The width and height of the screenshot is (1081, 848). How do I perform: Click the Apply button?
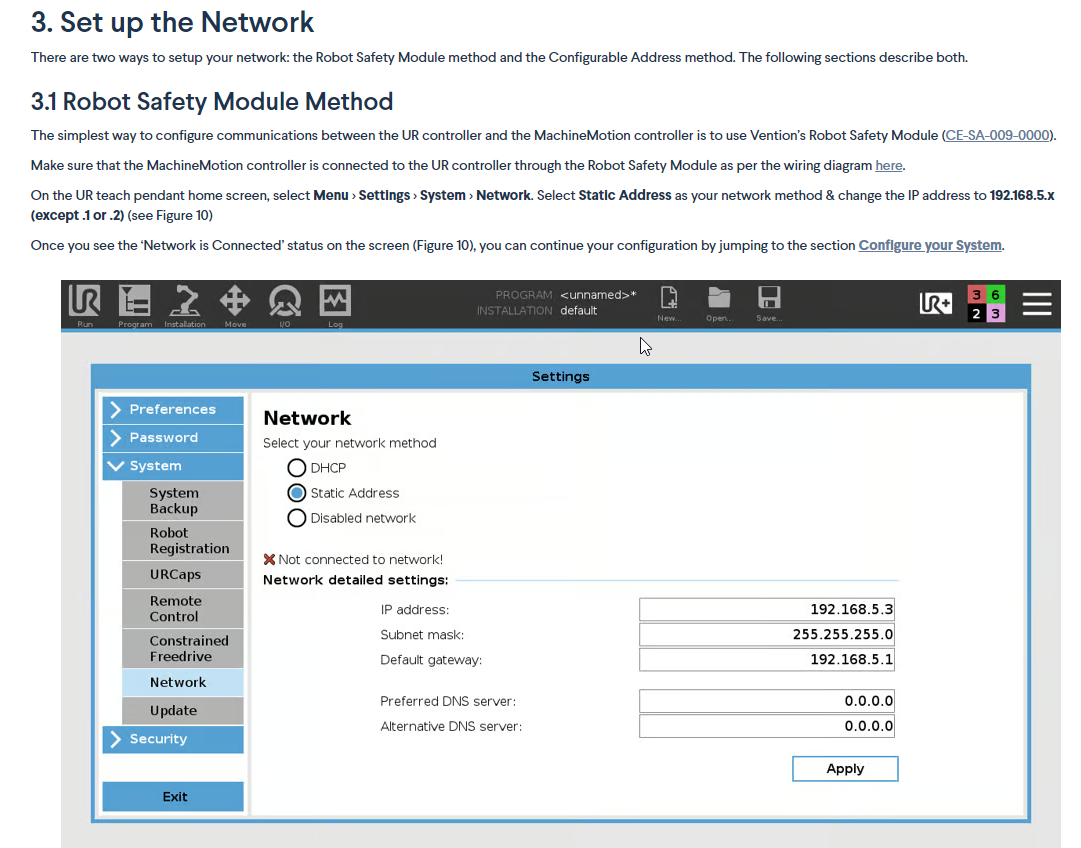point(845,769)
